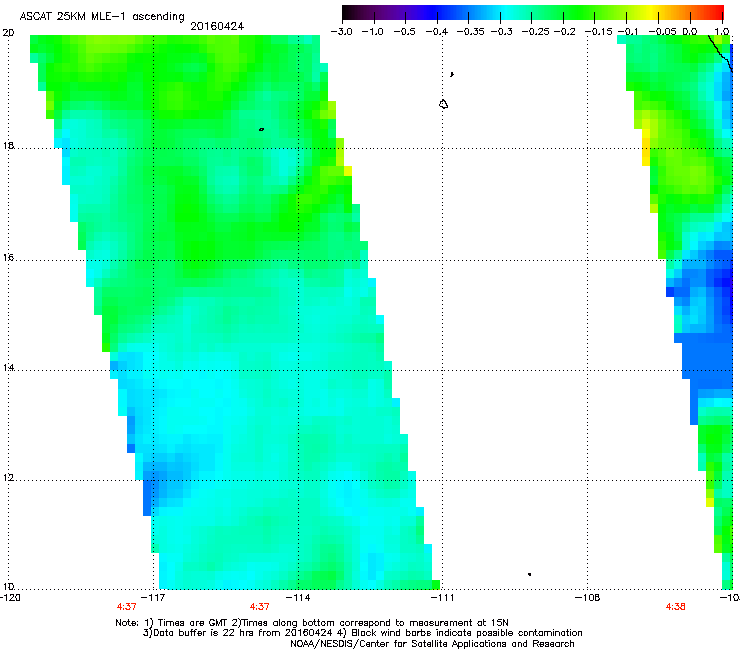Select the latitude axis label 10
740x650 pixels.
(x=8, y=587)
